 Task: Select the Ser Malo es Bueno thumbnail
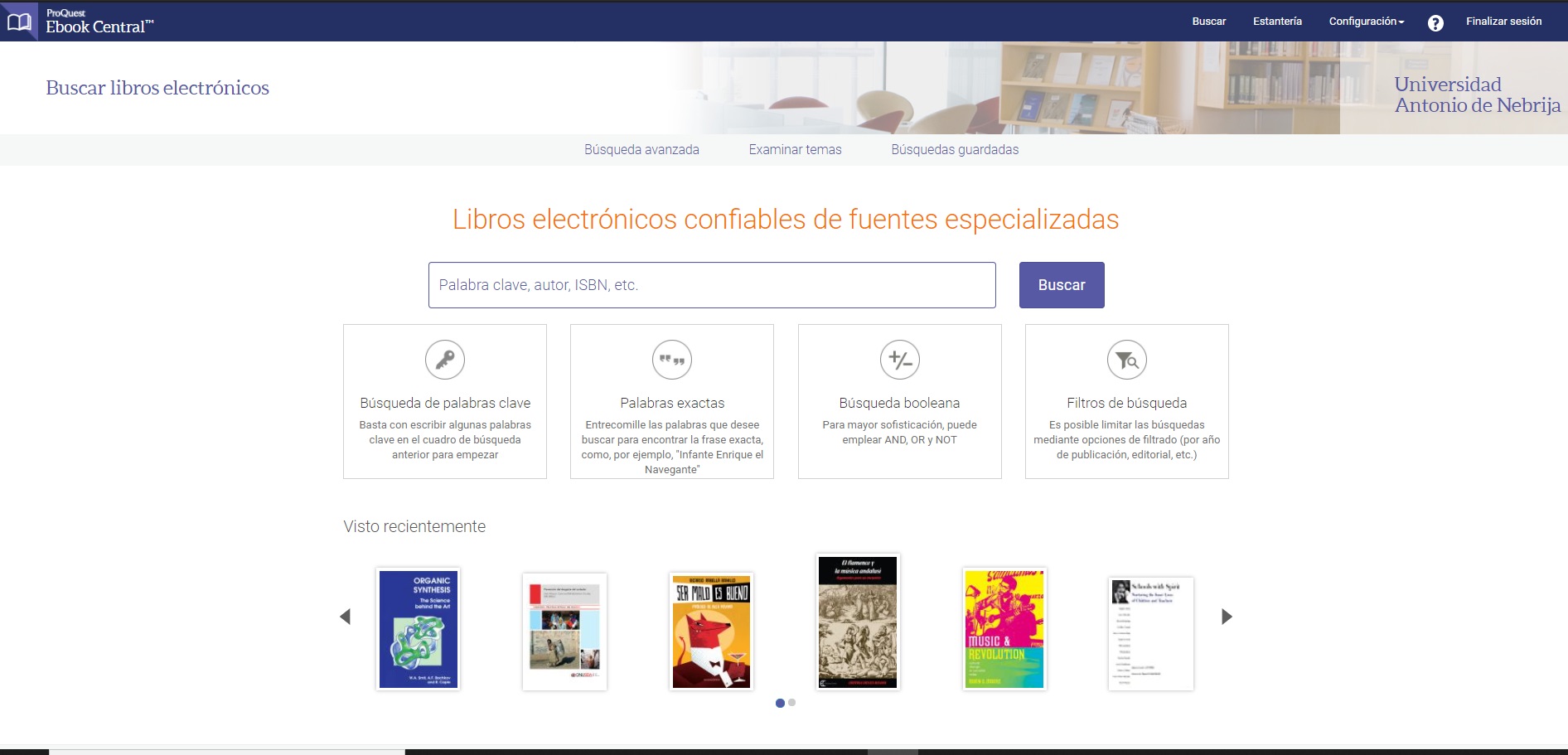[x=711, y=628]
